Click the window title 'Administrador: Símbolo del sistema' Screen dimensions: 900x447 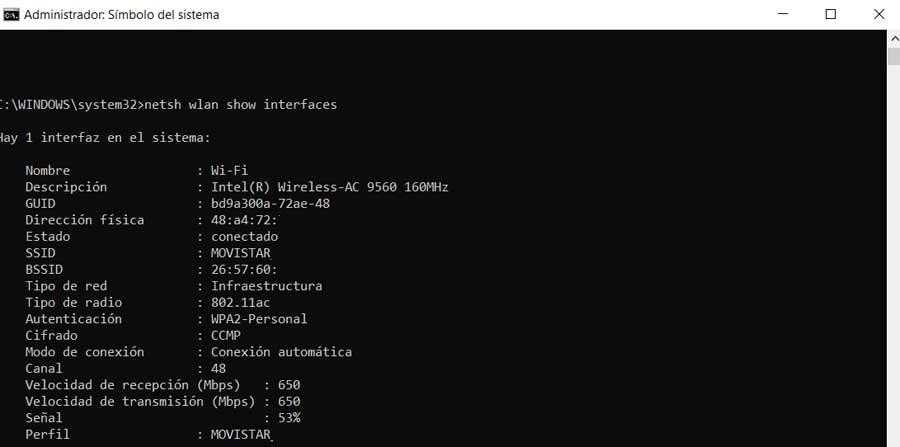point(121,15)
